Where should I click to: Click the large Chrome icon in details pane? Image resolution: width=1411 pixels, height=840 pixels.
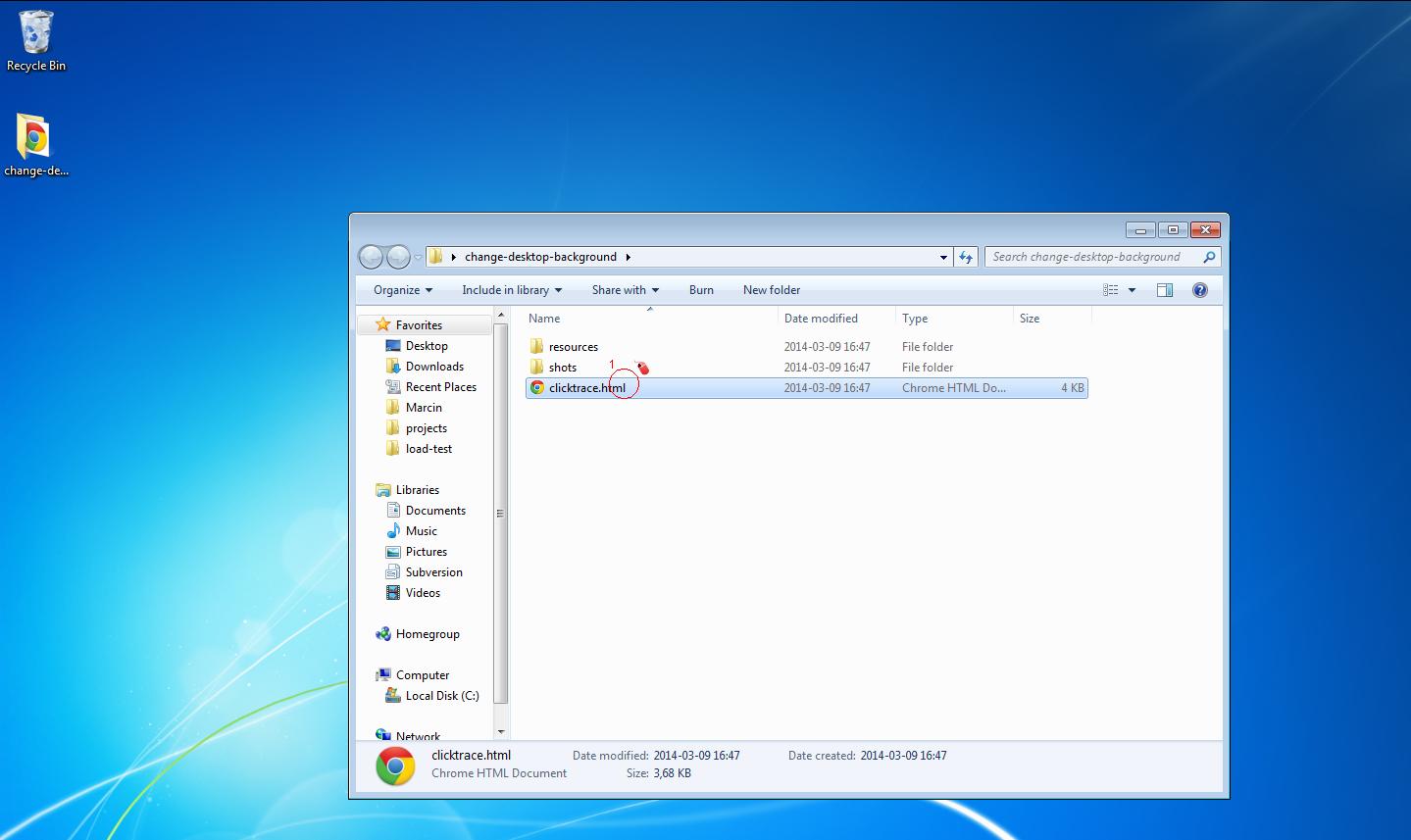coord(395,766)
